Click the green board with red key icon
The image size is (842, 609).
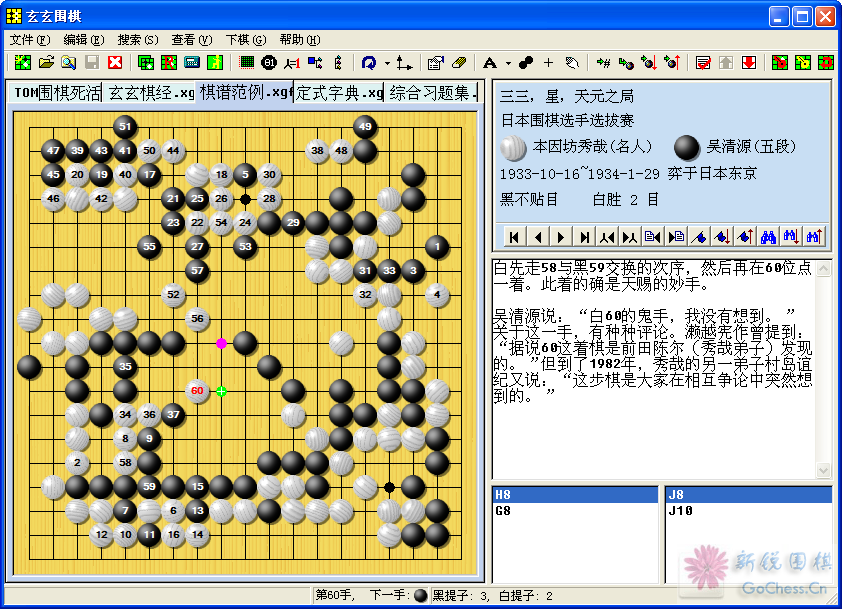tap(780, 62)
